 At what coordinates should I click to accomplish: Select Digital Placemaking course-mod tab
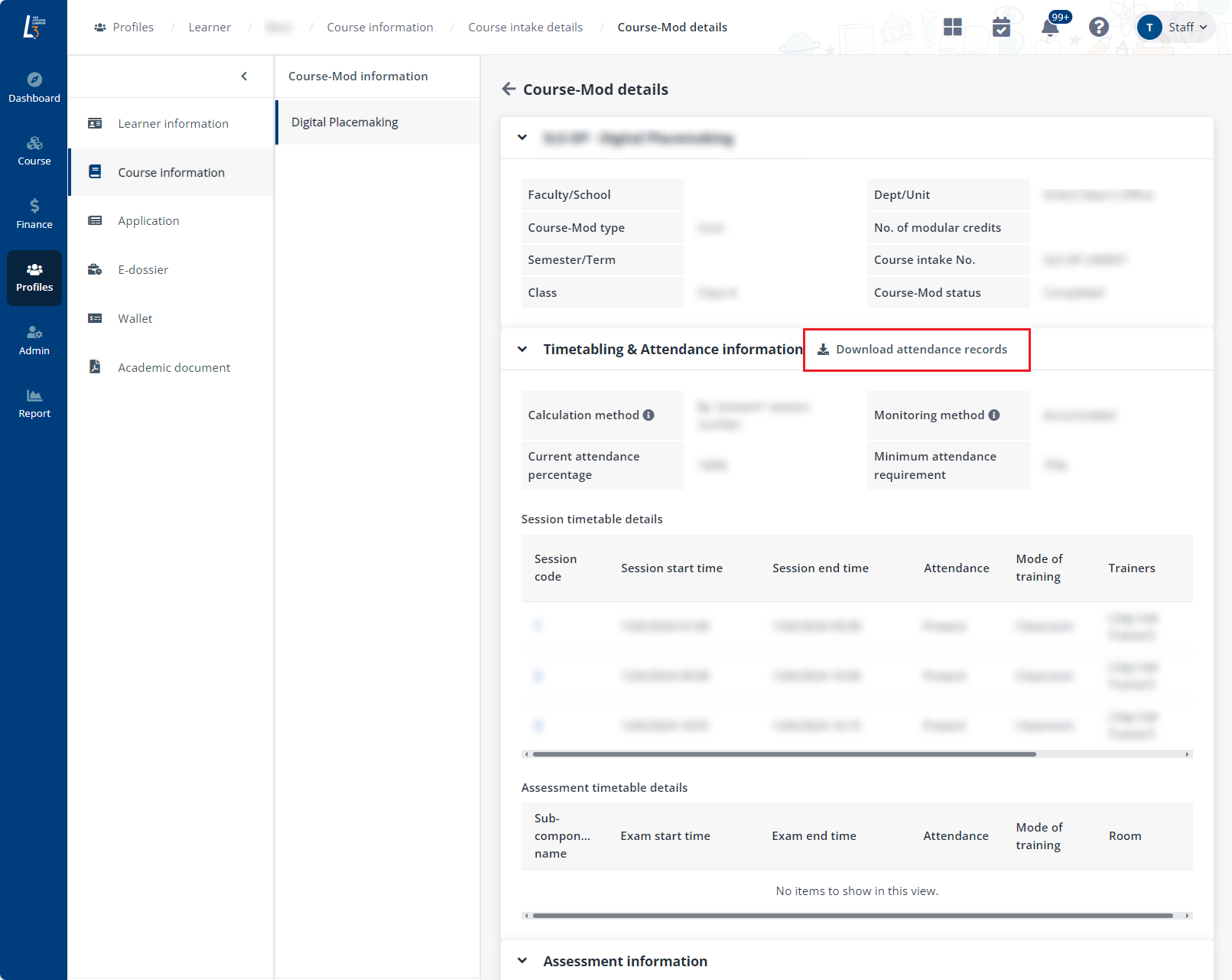[x=345, y=122]
